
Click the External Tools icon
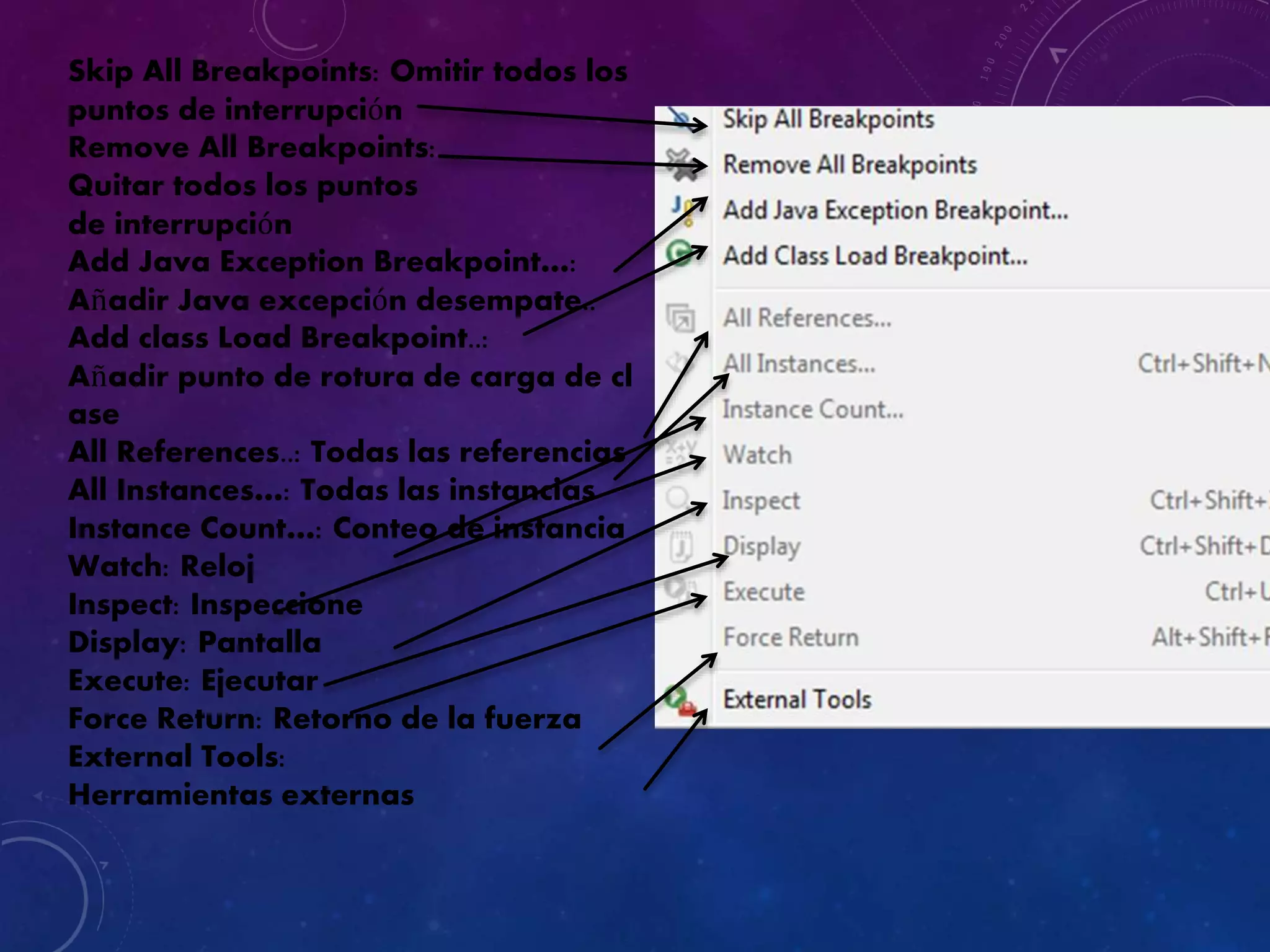click(x=680, y=701)
